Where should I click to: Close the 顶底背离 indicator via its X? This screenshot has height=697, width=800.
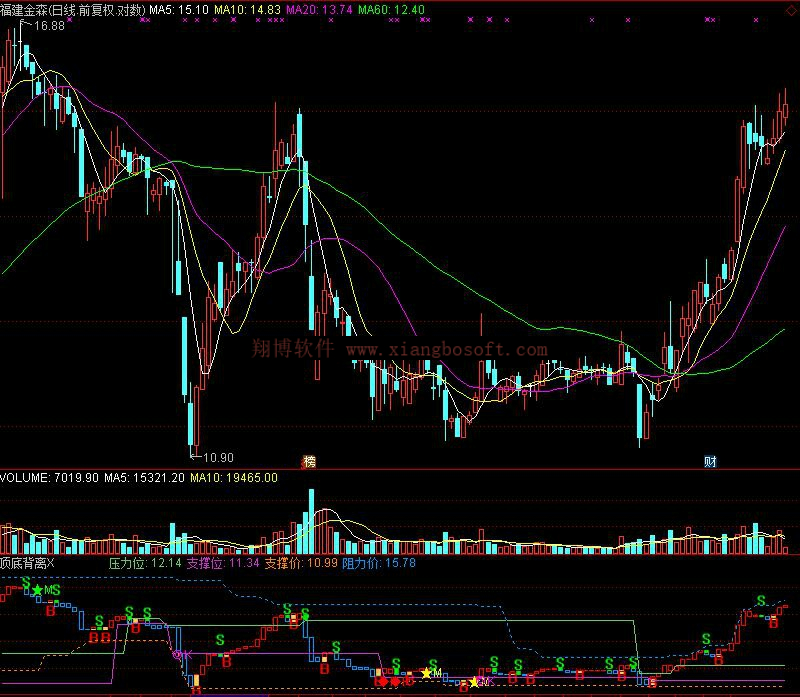[53, 564]
